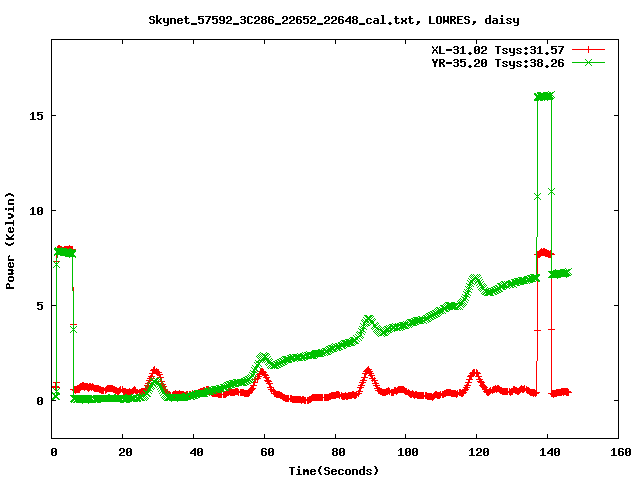Click the x-axis tick label 100

pyautogui.click(x=408, y=452)
